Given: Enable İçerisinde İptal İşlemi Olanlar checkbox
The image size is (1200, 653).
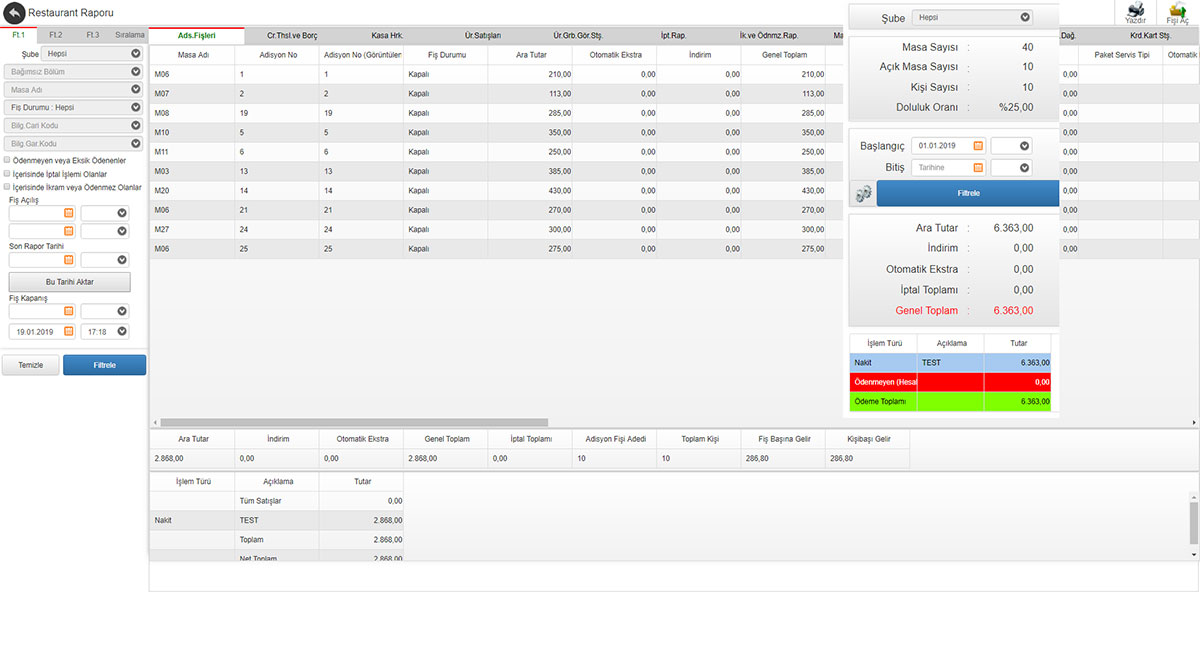Looking at the screenshot, I should point(7,173).
